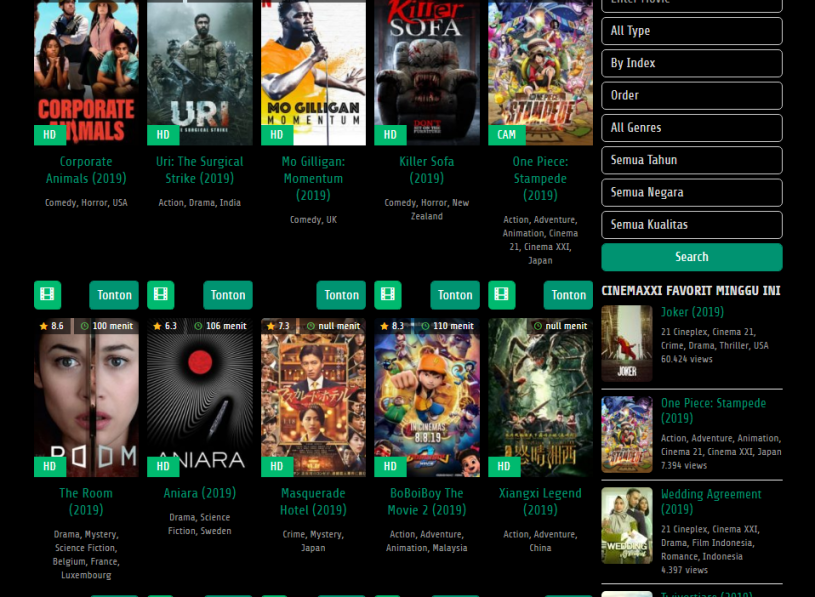Open the Semua Negara dropdown
815x597 pixels.
(x=692, y=193)
